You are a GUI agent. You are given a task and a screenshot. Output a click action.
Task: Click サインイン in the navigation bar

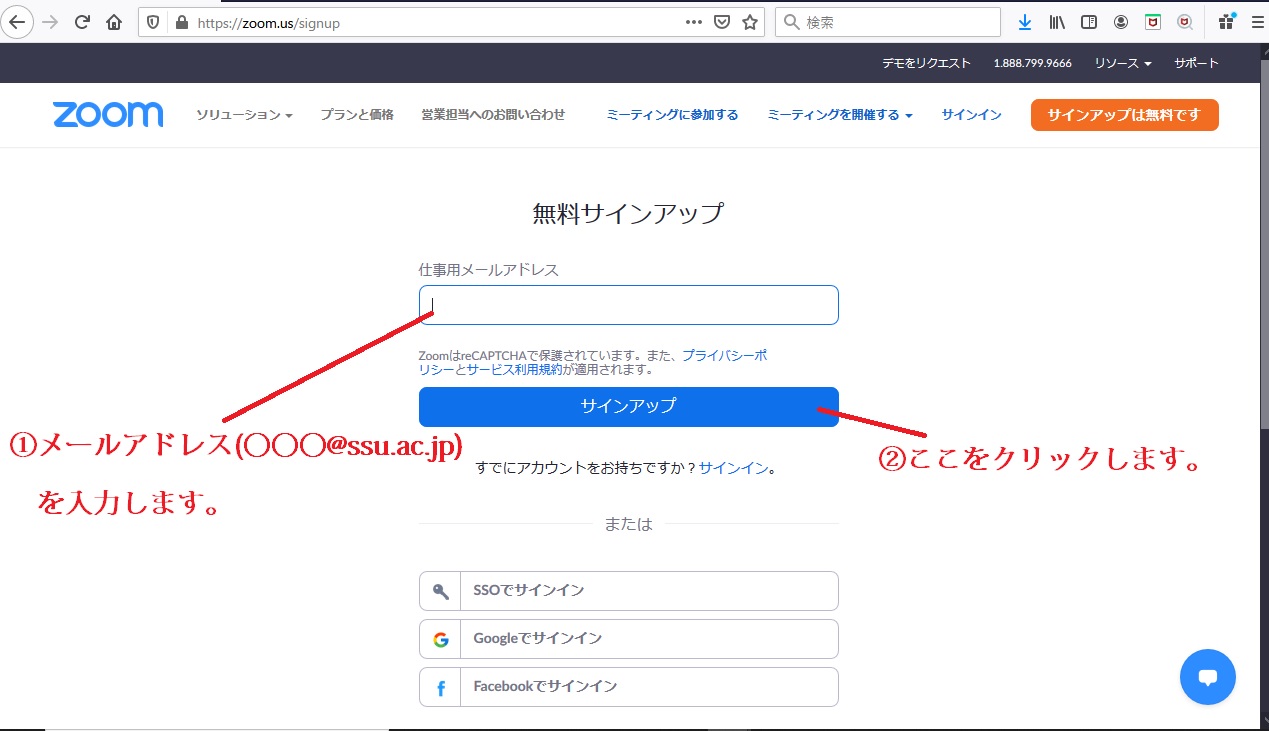(971, 115)
